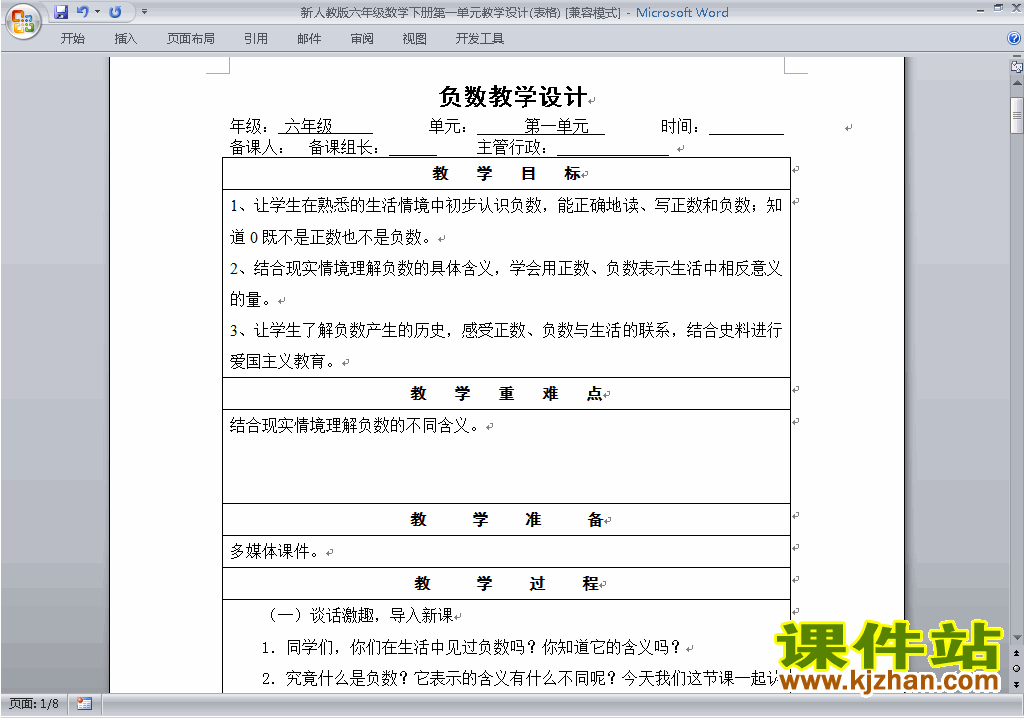Switch to the 视图 ribbon tab
The height and width of the screenshot is (718, 1024).
coord(415,39)
